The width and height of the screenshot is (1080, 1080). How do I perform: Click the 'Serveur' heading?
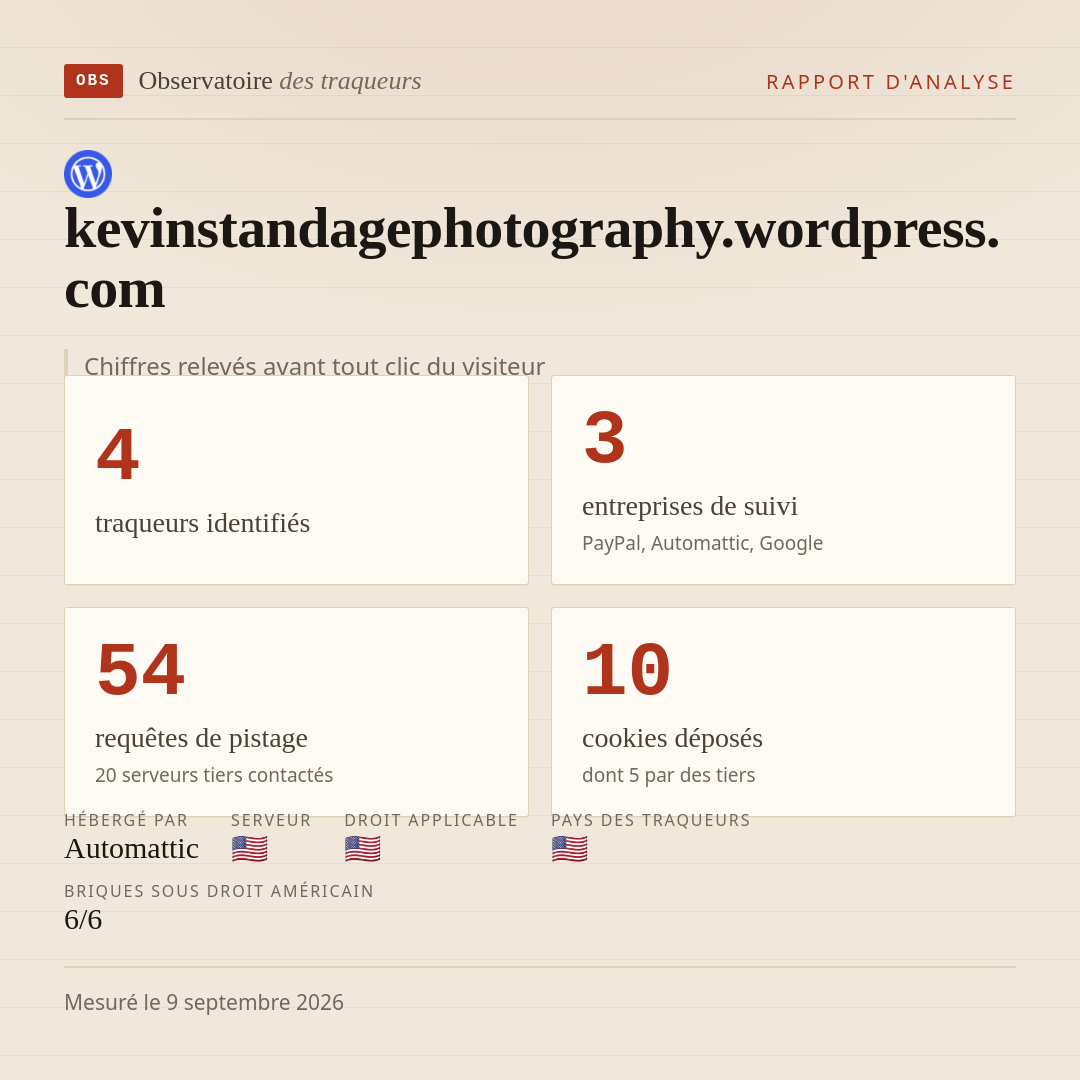point(271,820)
